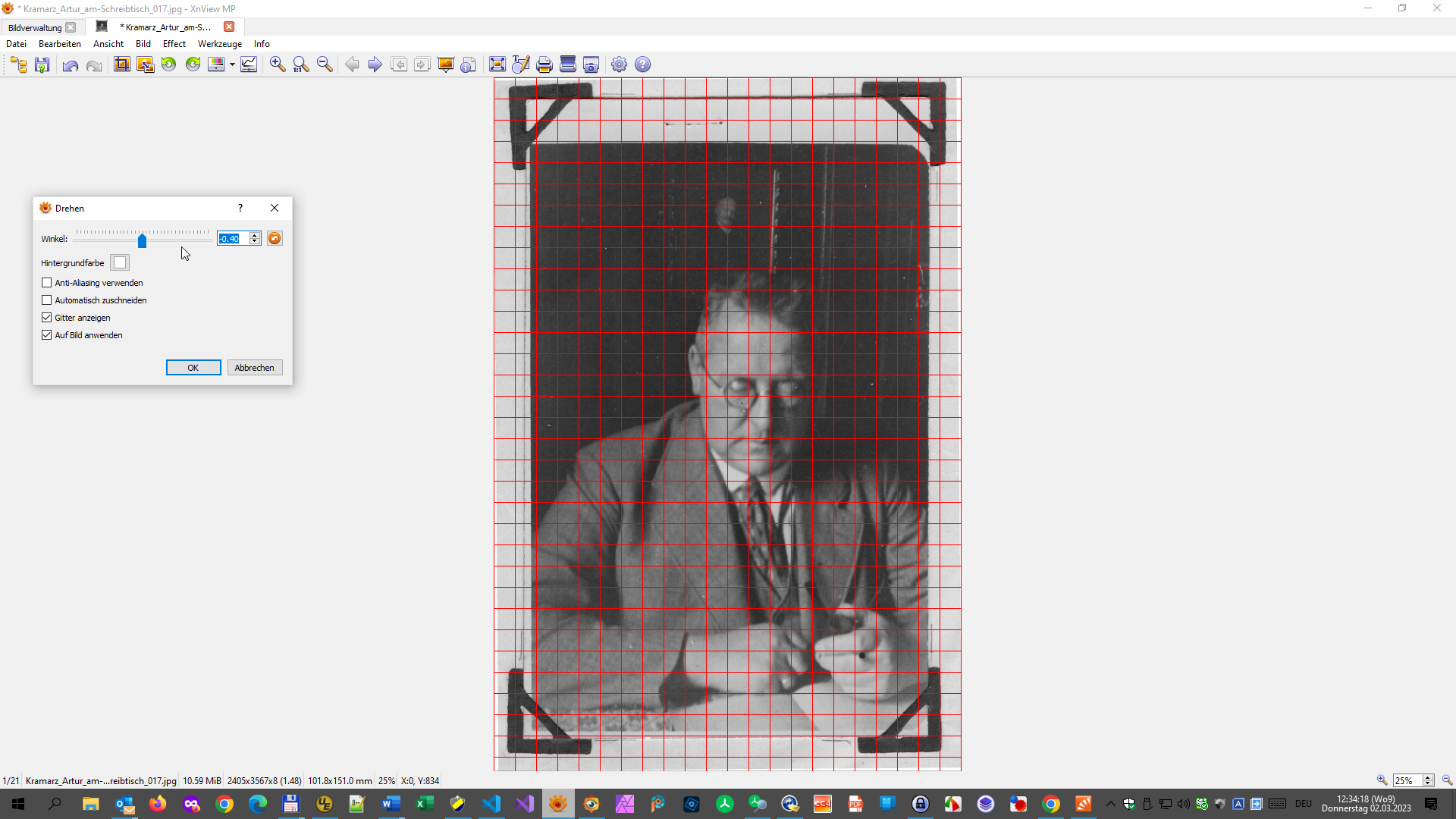Open the color adjust dropdown arrow

tap(232, 64)
